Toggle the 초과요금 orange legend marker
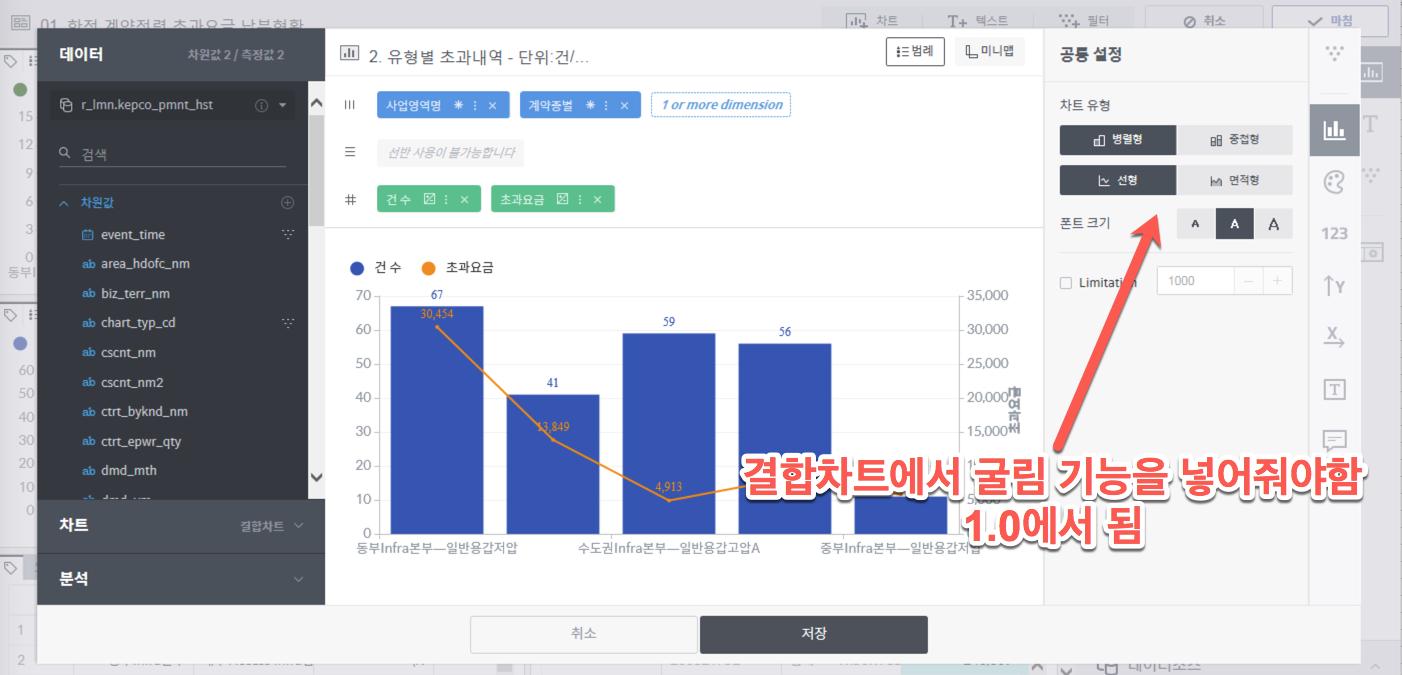The width and height of the screenshot is (1402, 675). 429,268
